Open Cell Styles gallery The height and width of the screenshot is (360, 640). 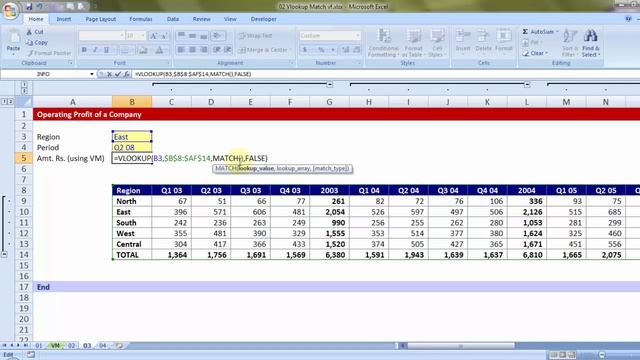[x=436, y=43]
